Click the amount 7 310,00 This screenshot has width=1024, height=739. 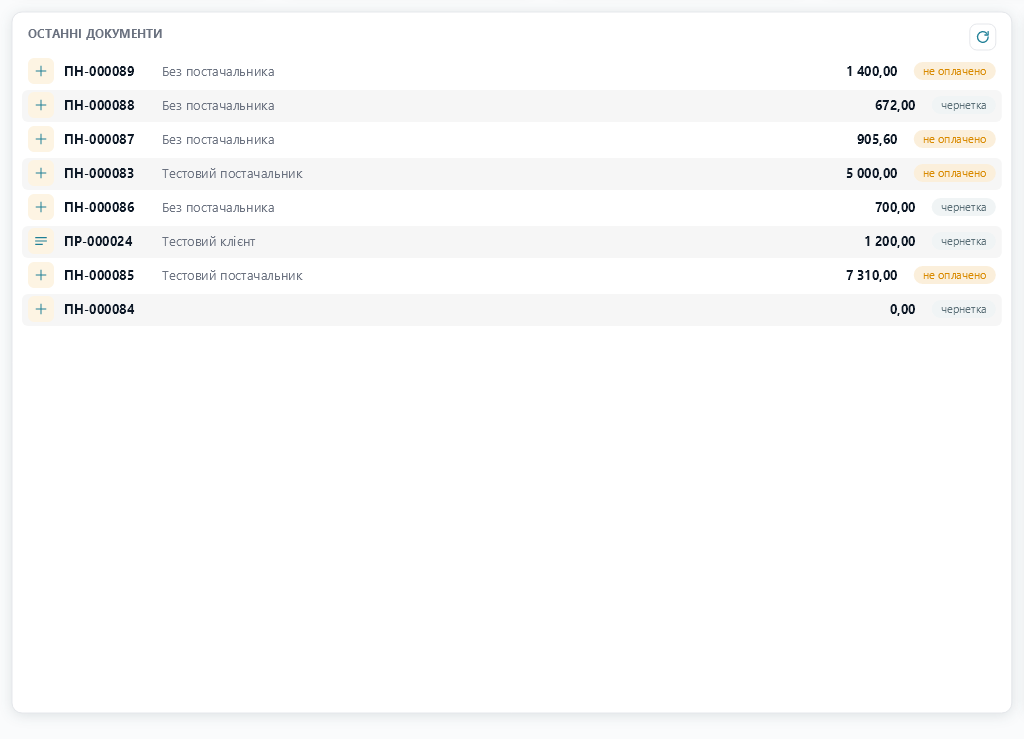[x=872, y=275]
